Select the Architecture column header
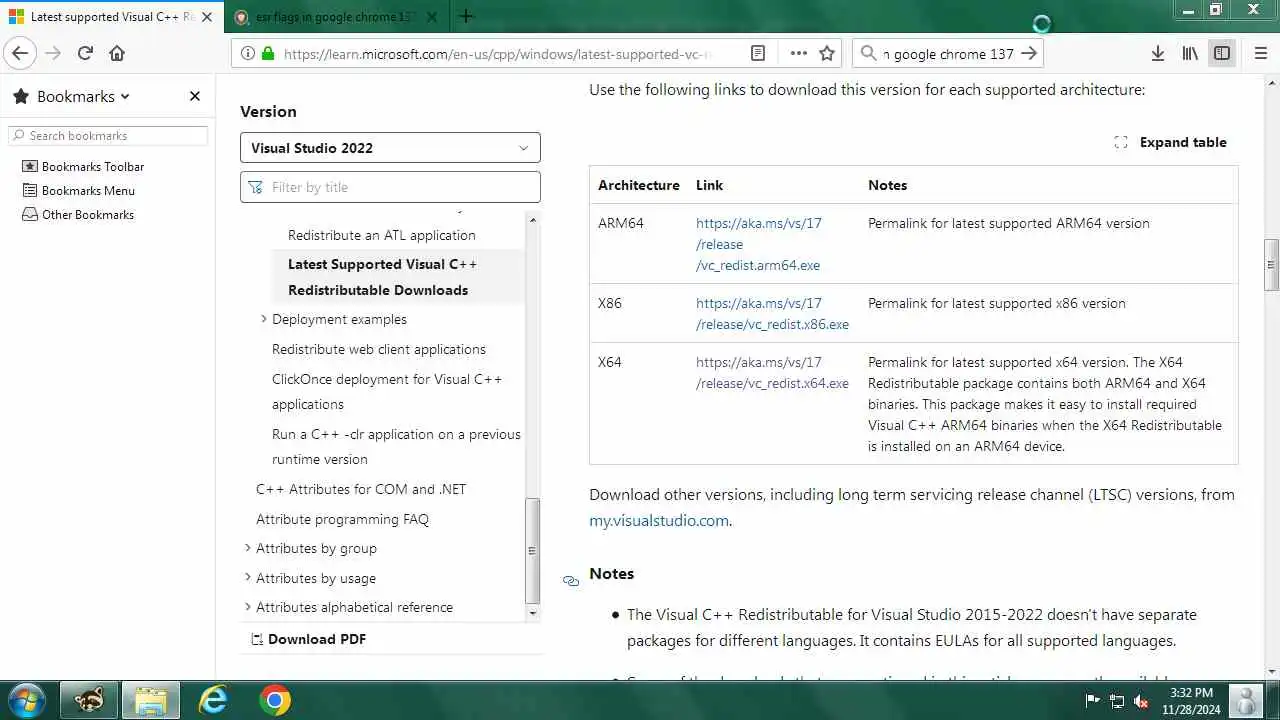This screenshot has width=1280, height=720. point(639,185)
